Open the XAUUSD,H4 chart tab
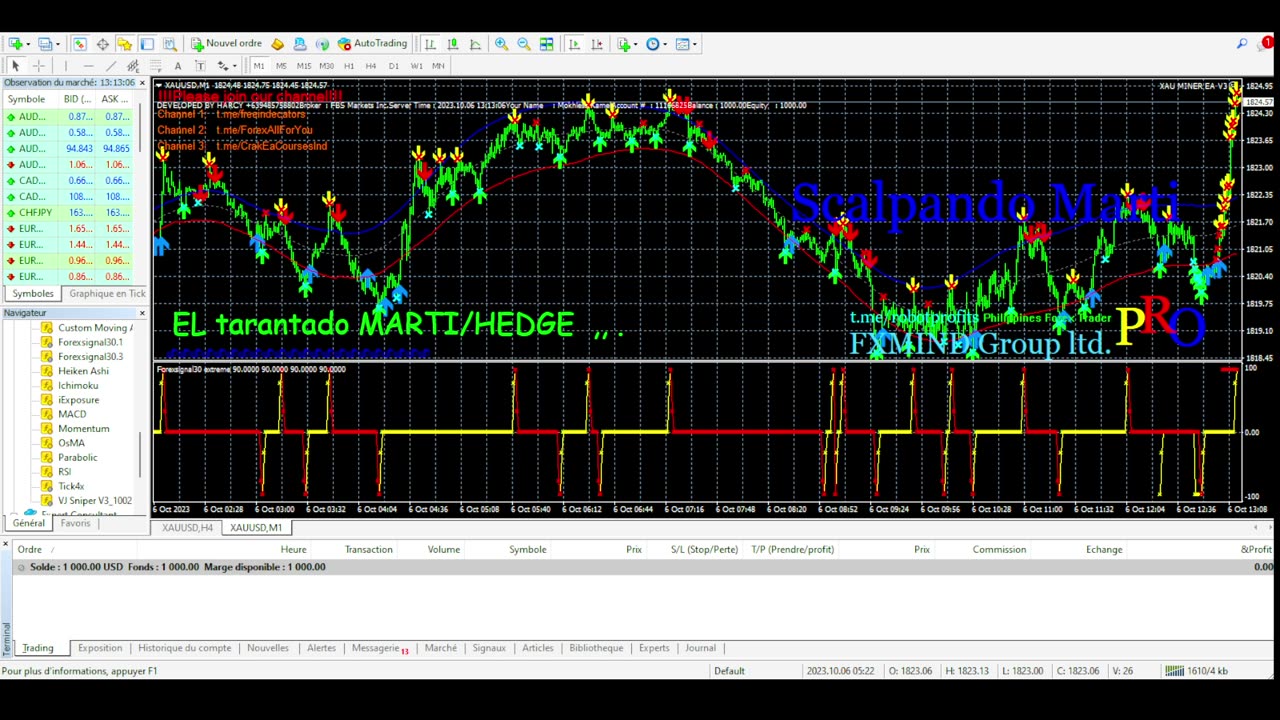Image resolution: width=1280 pixels, height=720 pixels. point(188,528)
